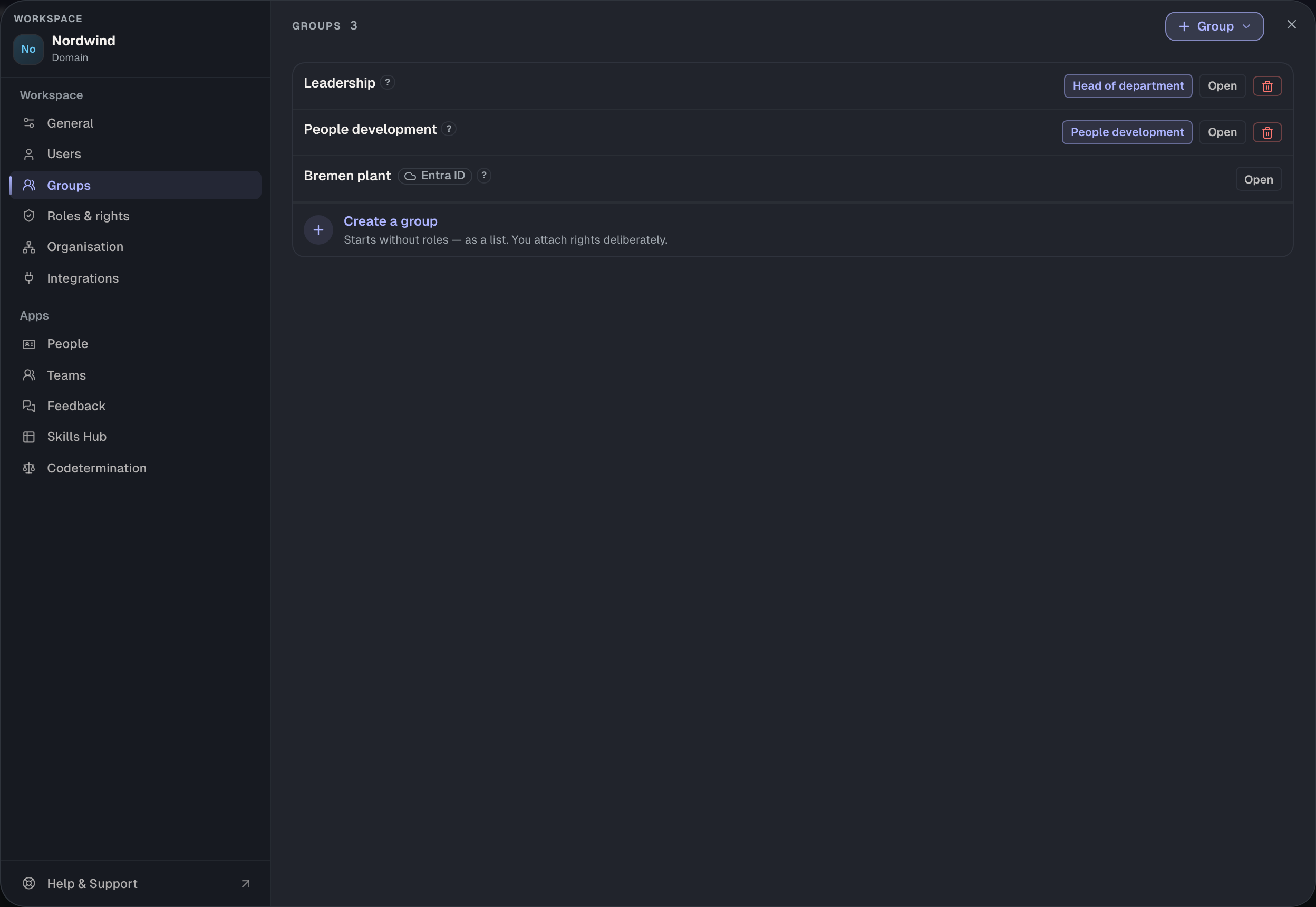The image size is (1316, 907).
Task: Open the + Group dropdown button
Action: [1214, 26]
